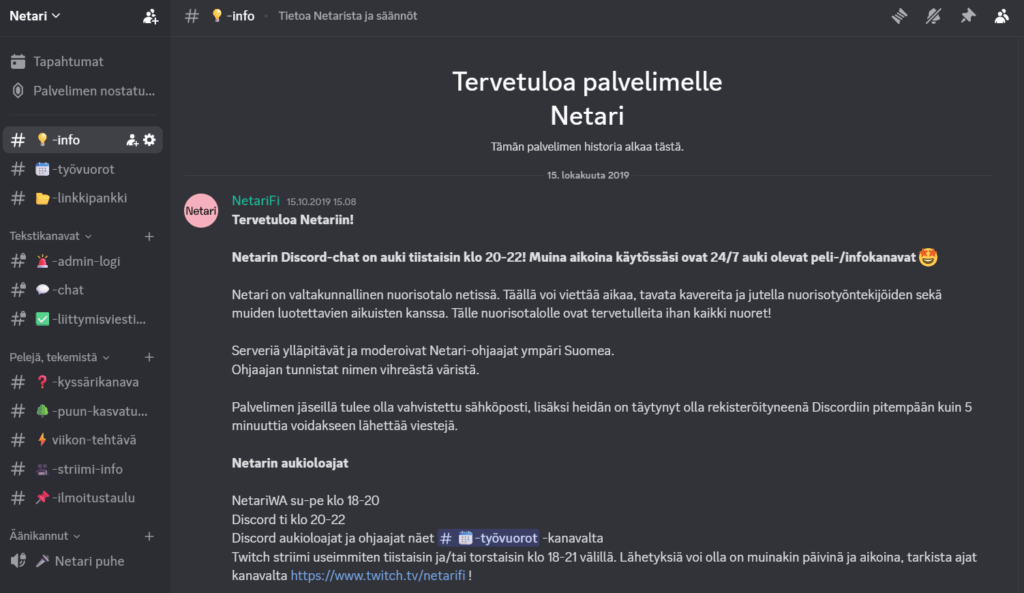Open Tapahtumat events

tap(67, 62)
